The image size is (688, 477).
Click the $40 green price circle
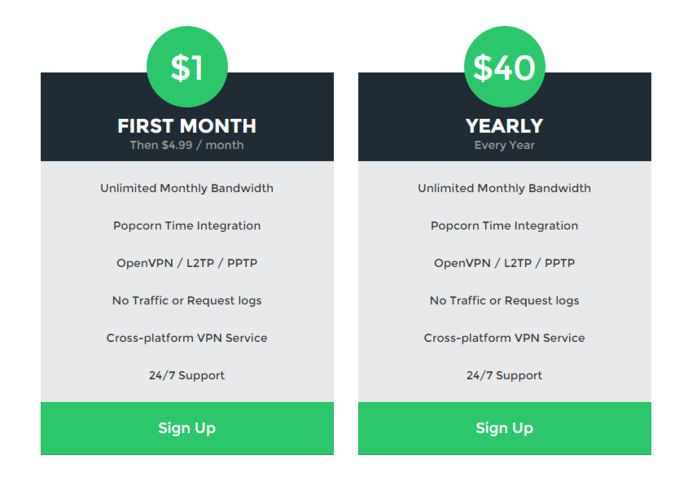coord(505,67)
